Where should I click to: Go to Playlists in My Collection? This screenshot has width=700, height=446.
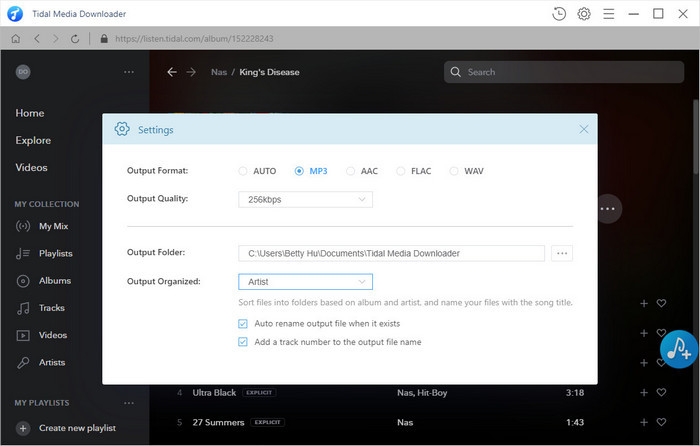(x=55, y=254)
